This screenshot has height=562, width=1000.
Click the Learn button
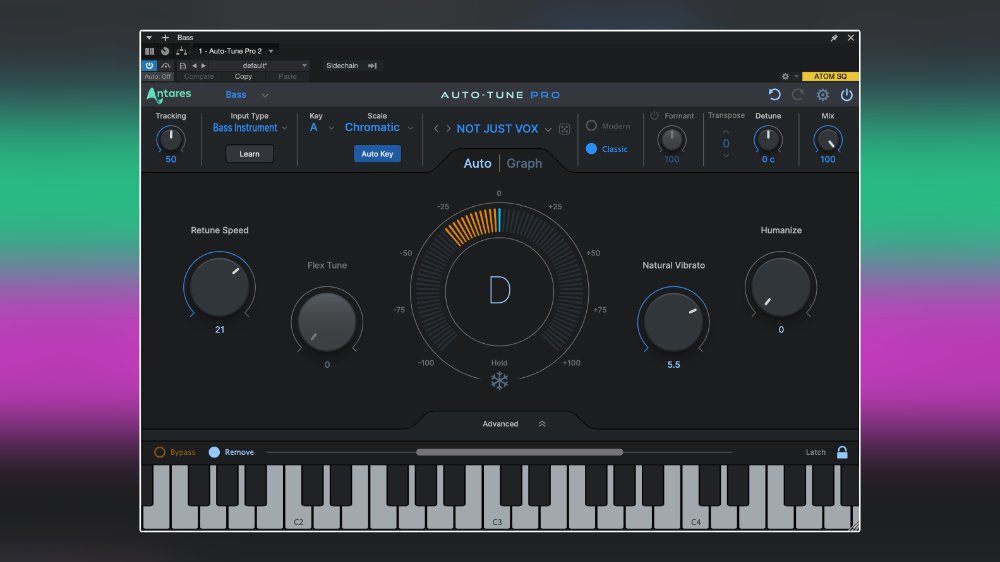pyautogui.click(x=249, y=154)
